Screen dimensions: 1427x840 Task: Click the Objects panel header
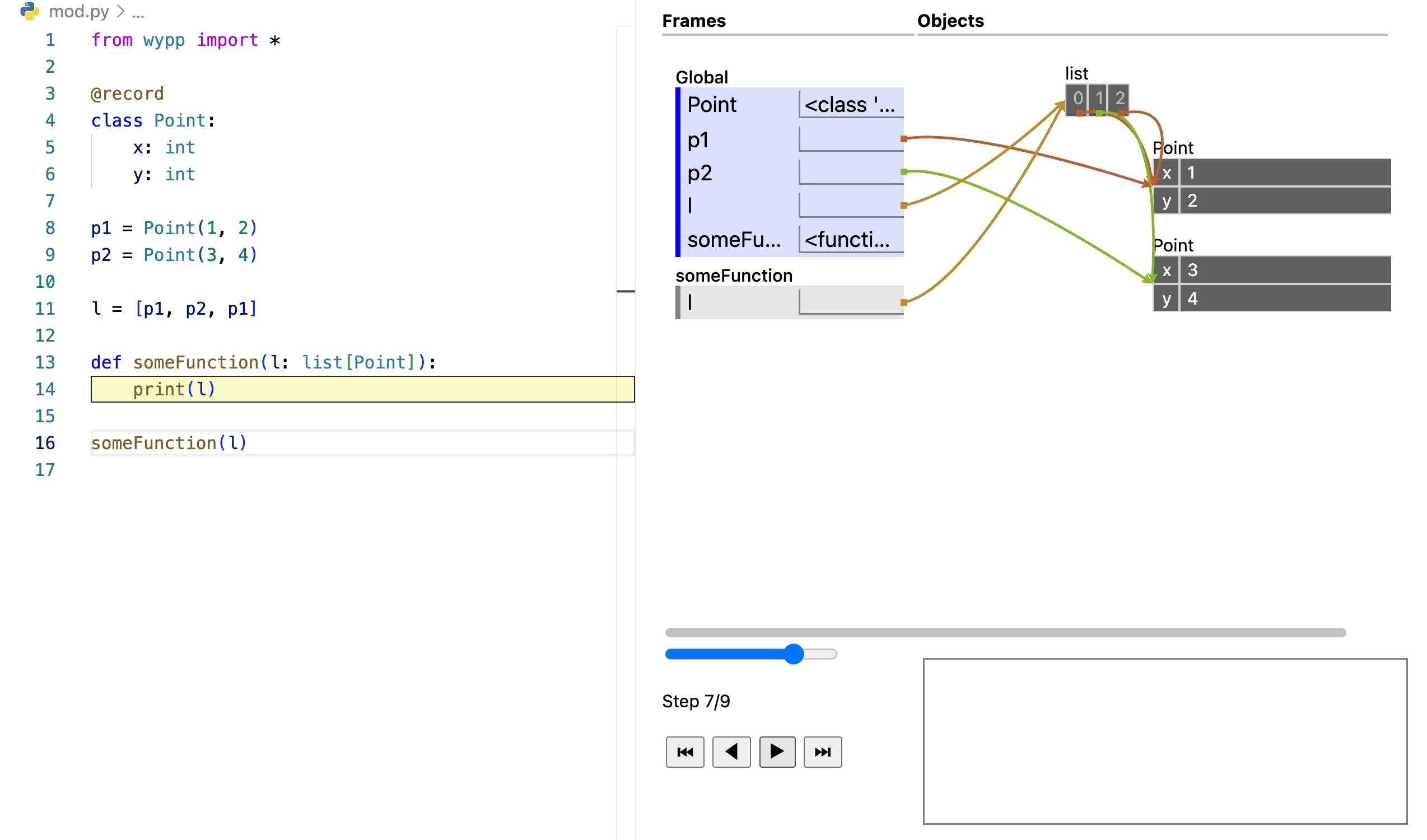pyautogui.click(x=950, y=20)
